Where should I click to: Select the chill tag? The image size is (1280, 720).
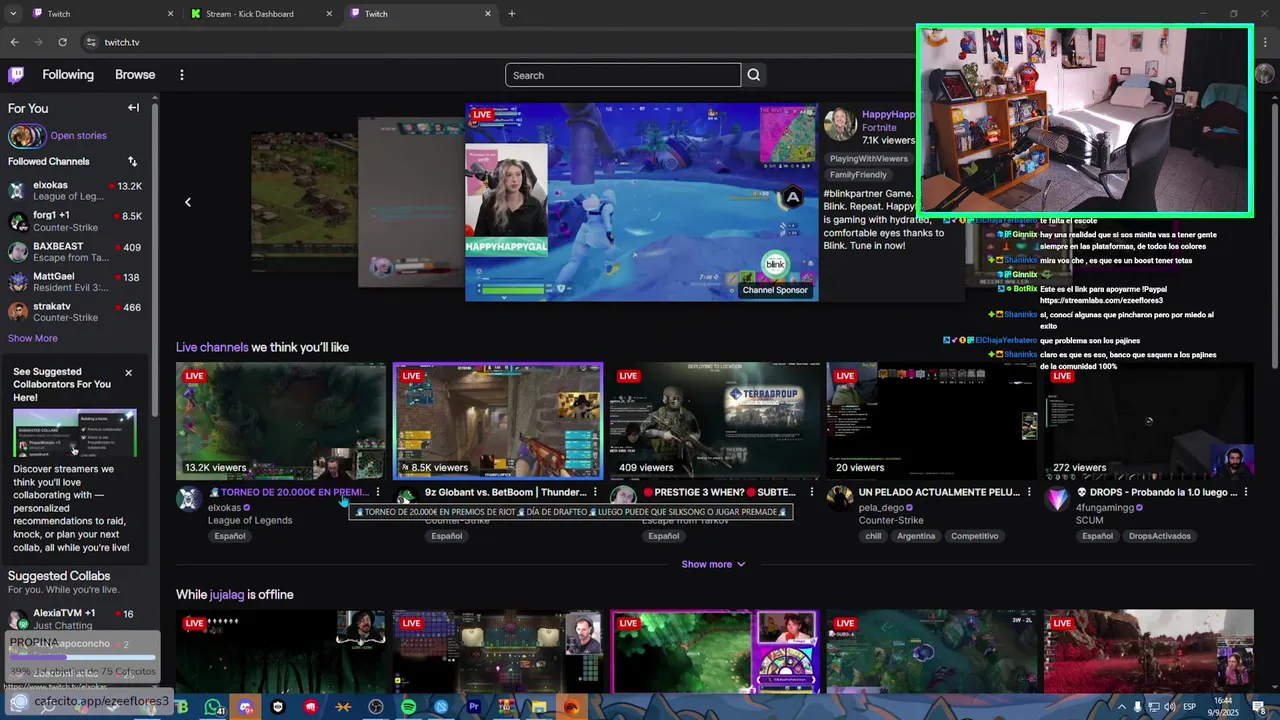tap(873, 536)
